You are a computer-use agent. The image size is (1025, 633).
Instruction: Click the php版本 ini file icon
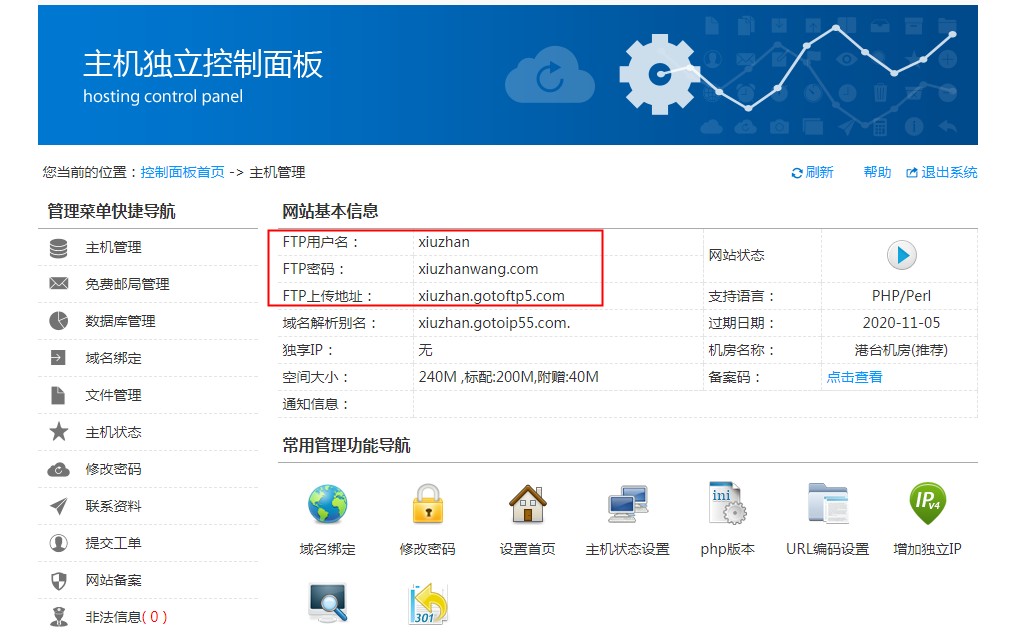coord(727,505)
